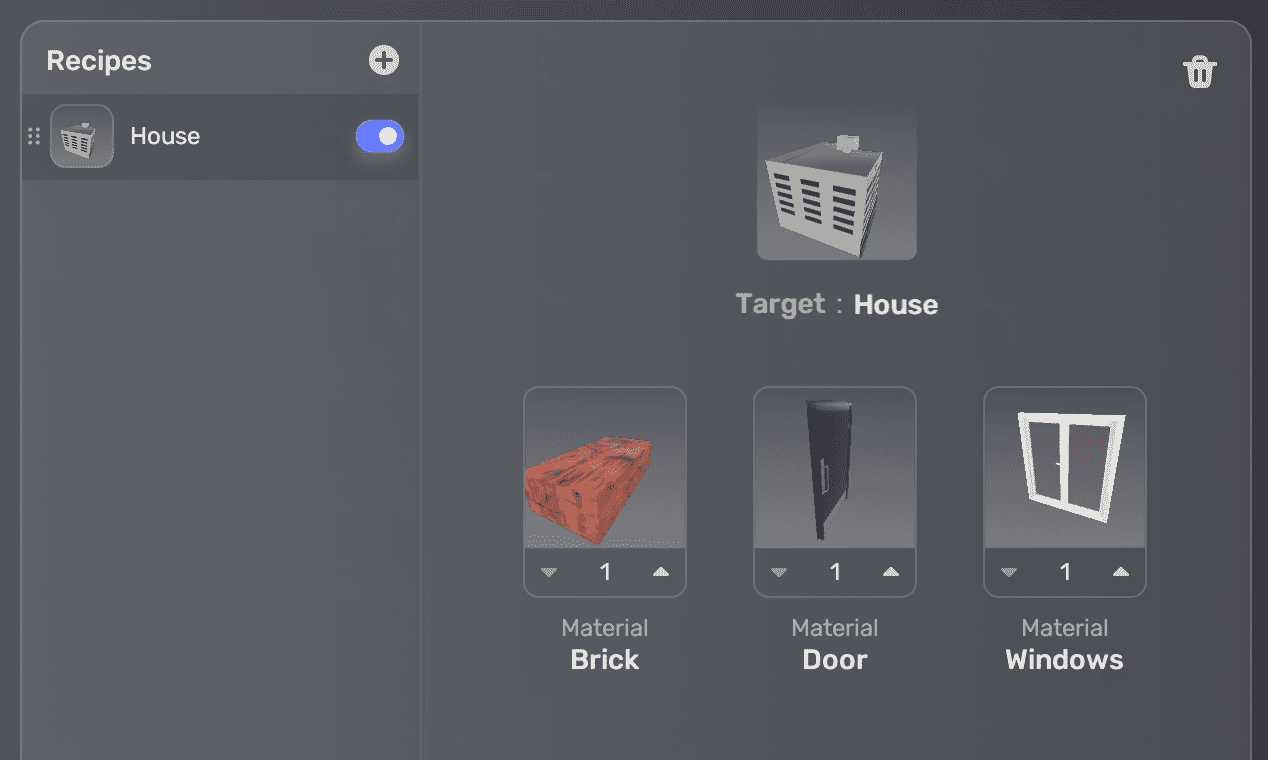
Task: Select the House recipe row
Action: [x=220, y=137]
